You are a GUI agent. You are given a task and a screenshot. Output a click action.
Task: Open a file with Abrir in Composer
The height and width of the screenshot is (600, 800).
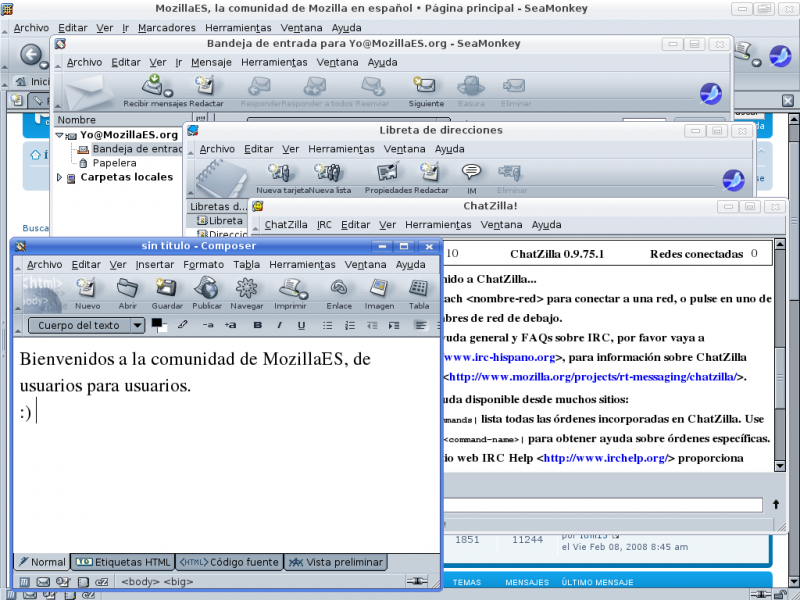click(128, 293)
